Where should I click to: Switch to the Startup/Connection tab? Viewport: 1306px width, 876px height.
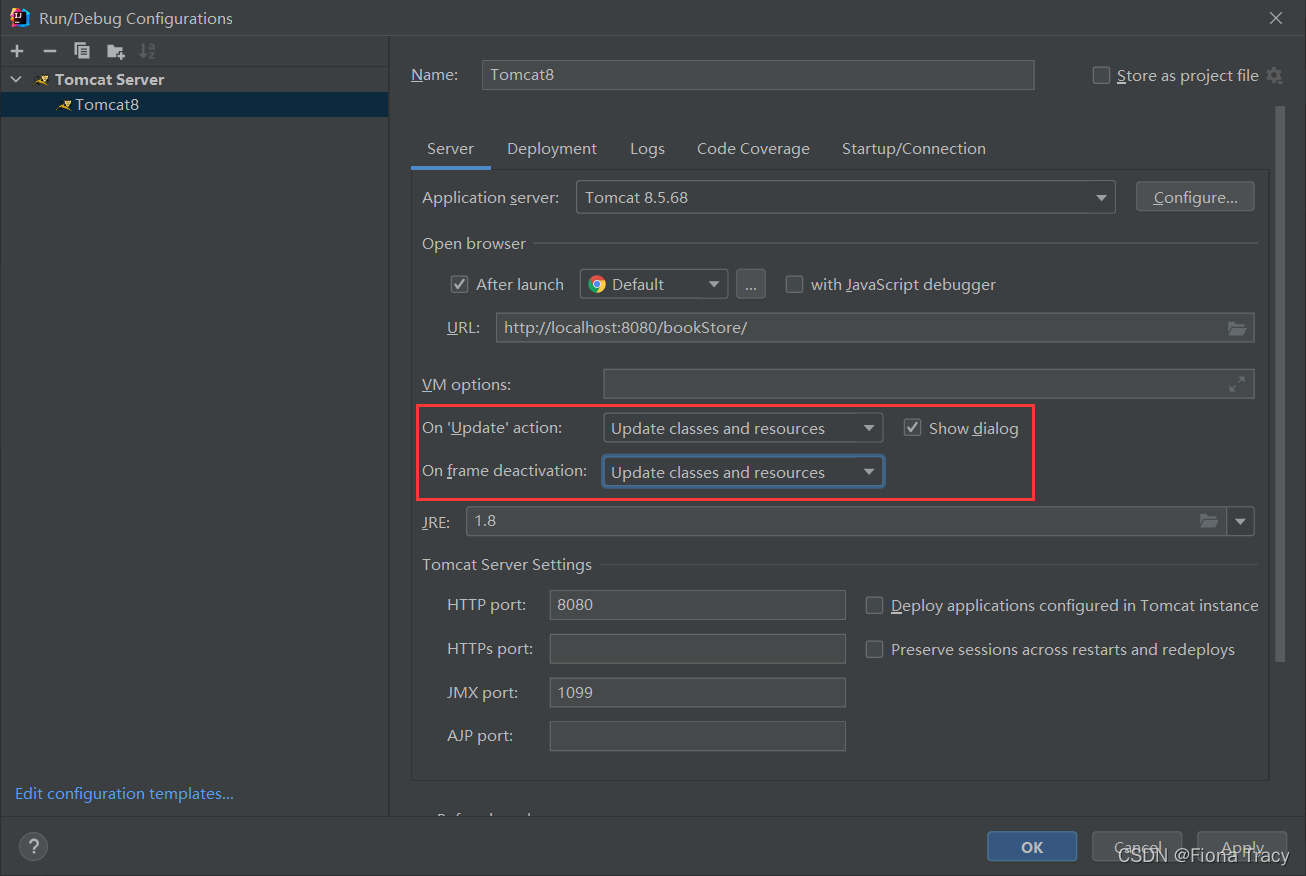pyautogui.click(x=914, y=149)
